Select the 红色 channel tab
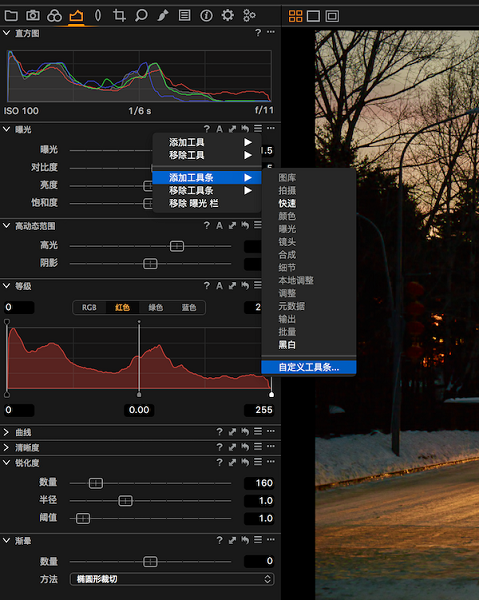 122,308
